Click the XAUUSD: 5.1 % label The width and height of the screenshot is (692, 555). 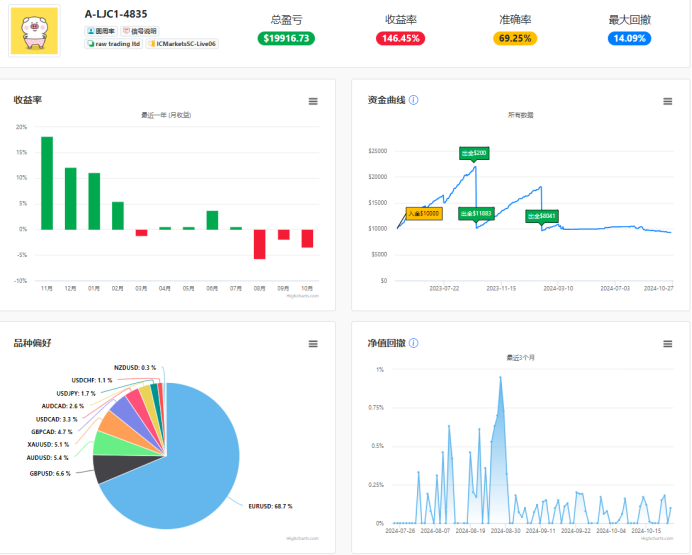tap(48, 444)
